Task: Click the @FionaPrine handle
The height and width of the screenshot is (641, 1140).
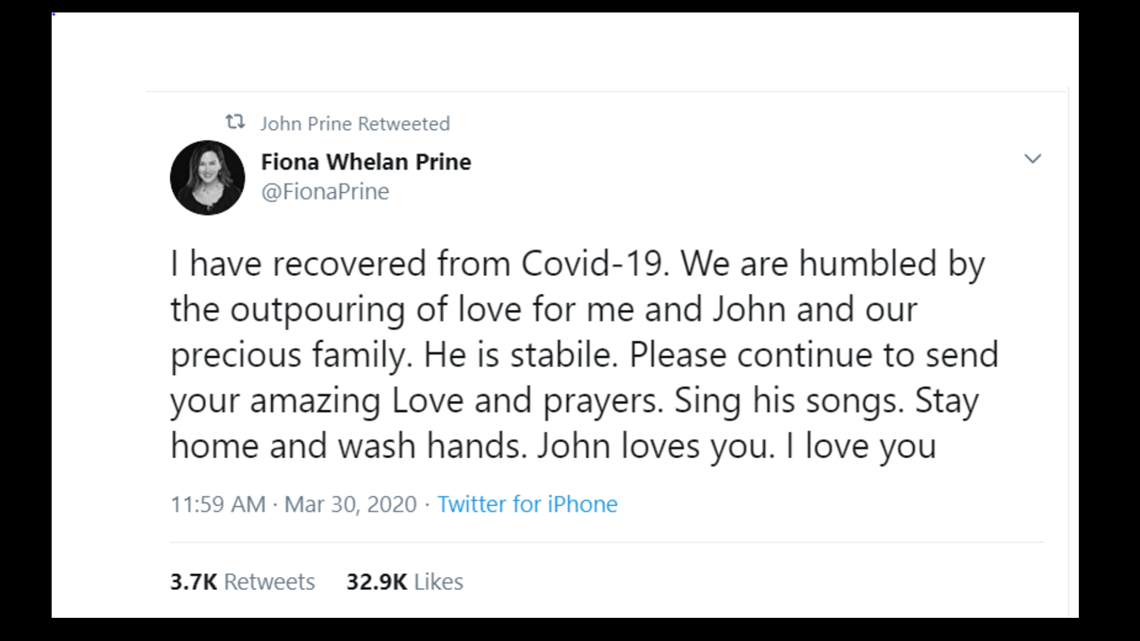Action: [325, 192]
